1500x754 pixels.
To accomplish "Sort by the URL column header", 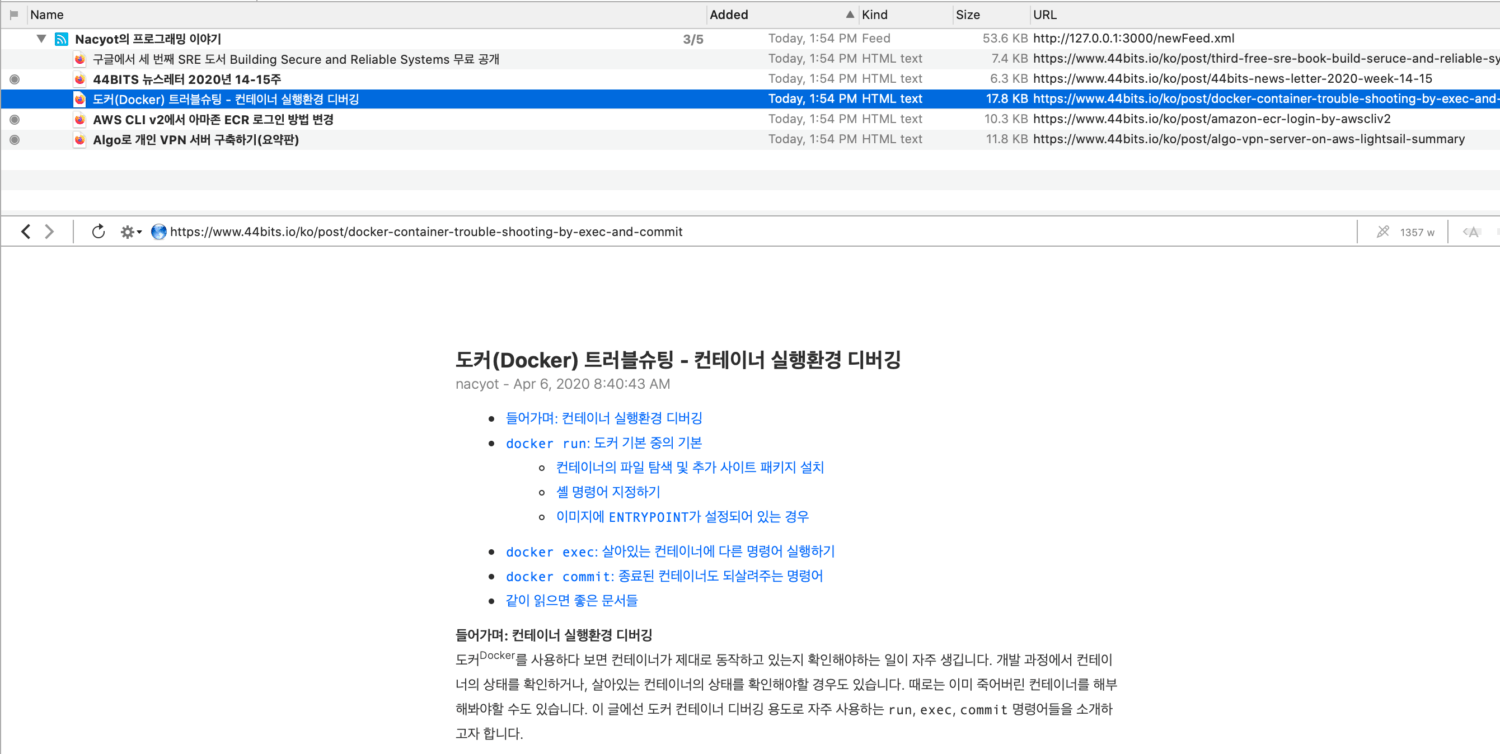I will coord(1045,15).
